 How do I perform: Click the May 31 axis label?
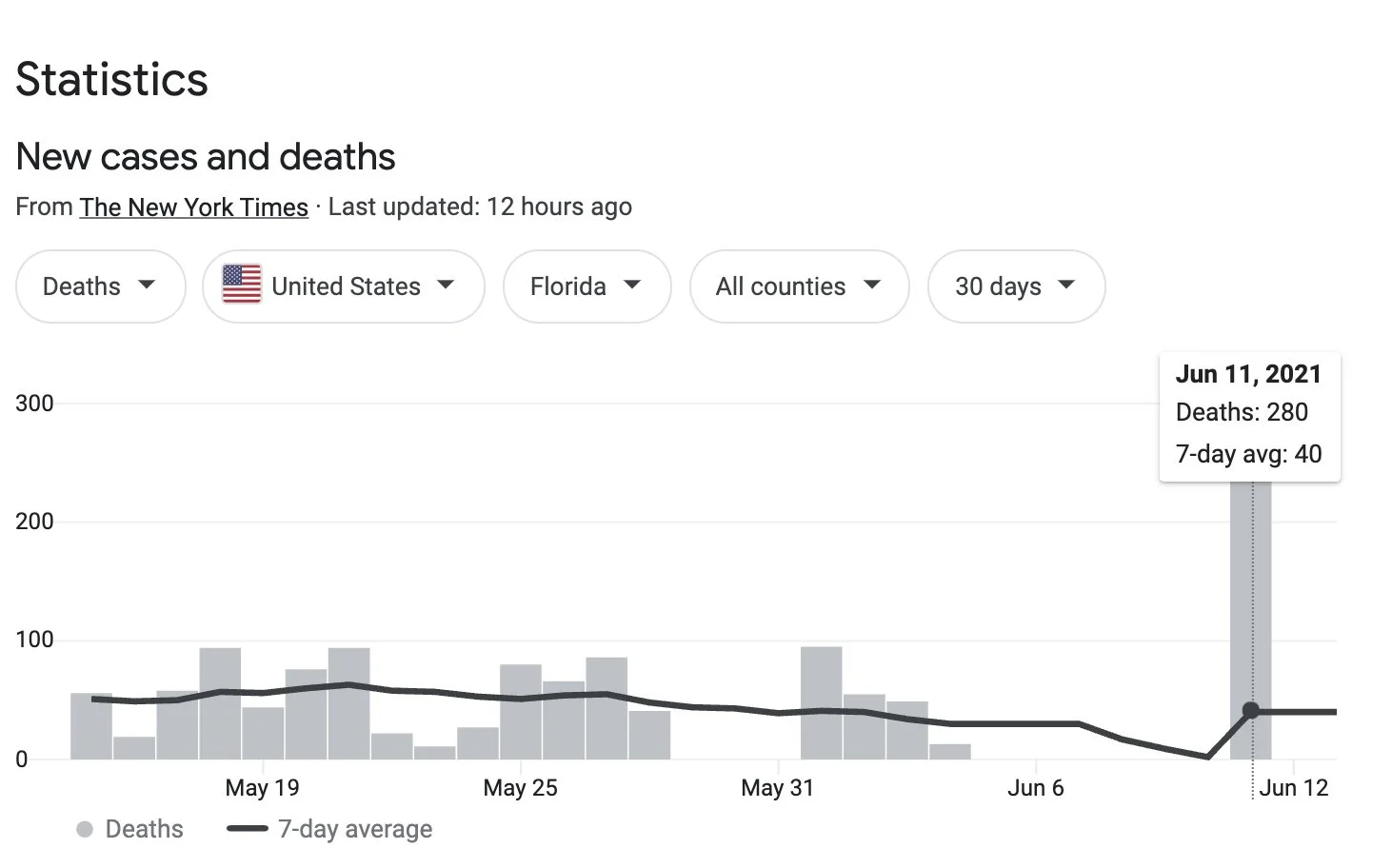777,788
